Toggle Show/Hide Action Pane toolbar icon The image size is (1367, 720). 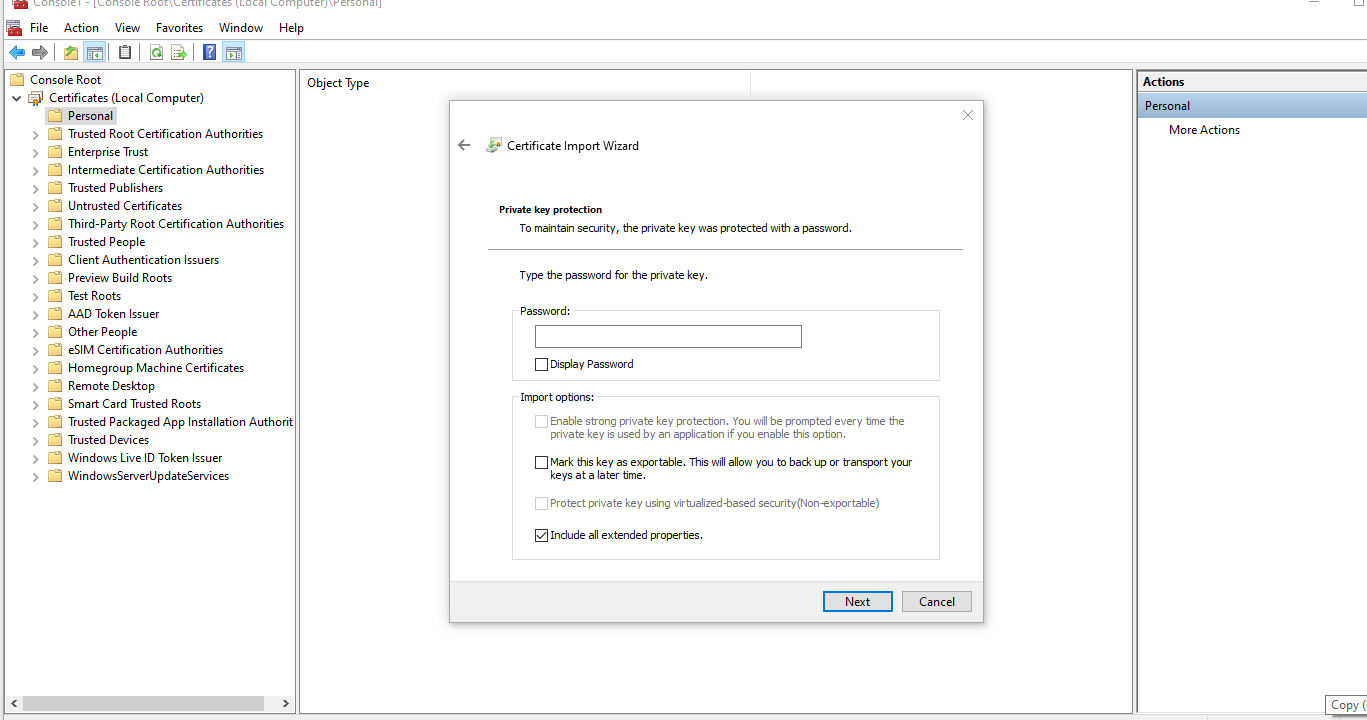[234, 52]
